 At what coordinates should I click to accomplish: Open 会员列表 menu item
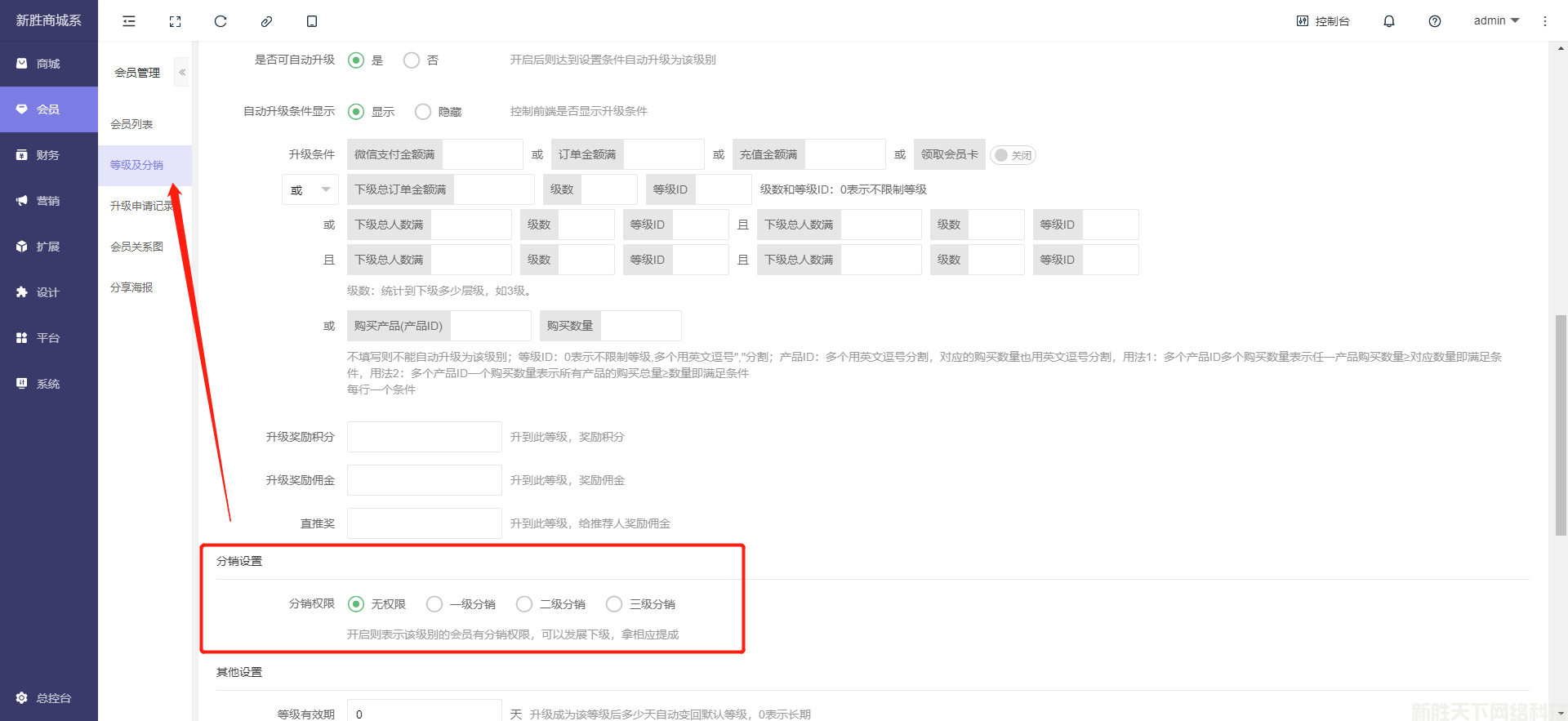145,124
